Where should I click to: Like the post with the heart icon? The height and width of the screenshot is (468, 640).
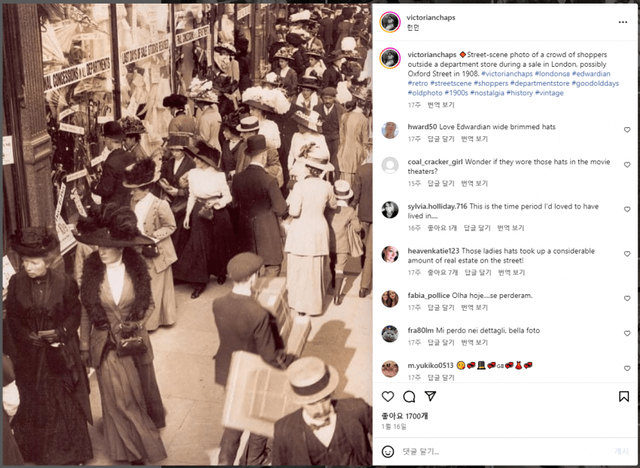[388, 396]
